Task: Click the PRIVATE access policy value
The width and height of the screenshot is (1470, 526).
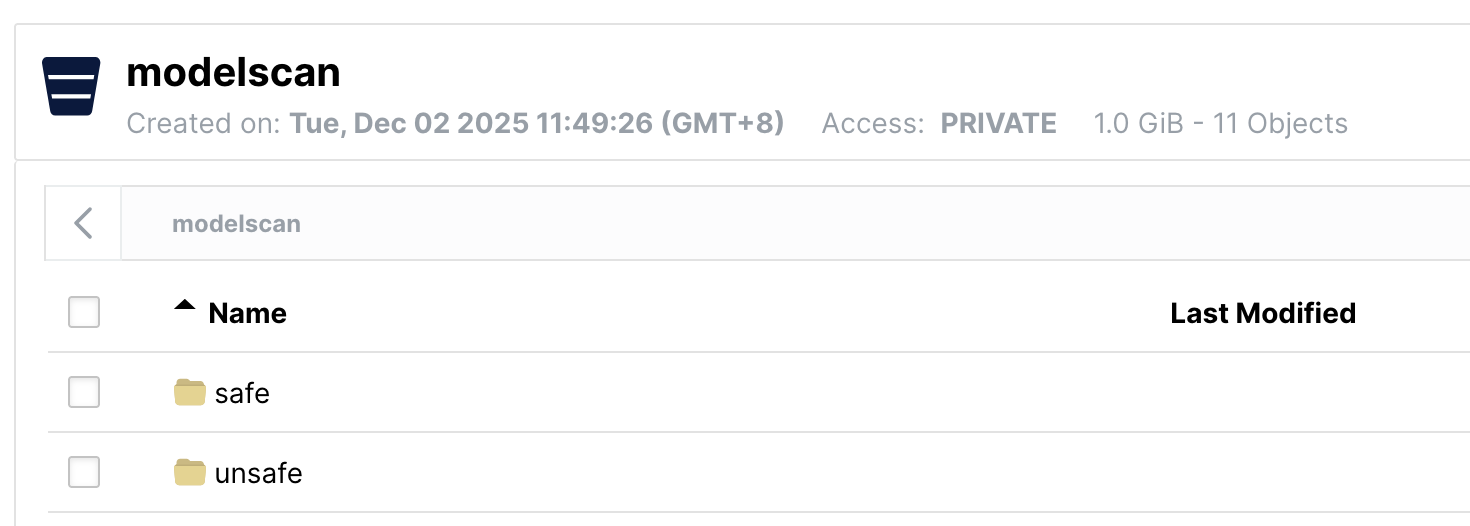Action: point(998,124)
